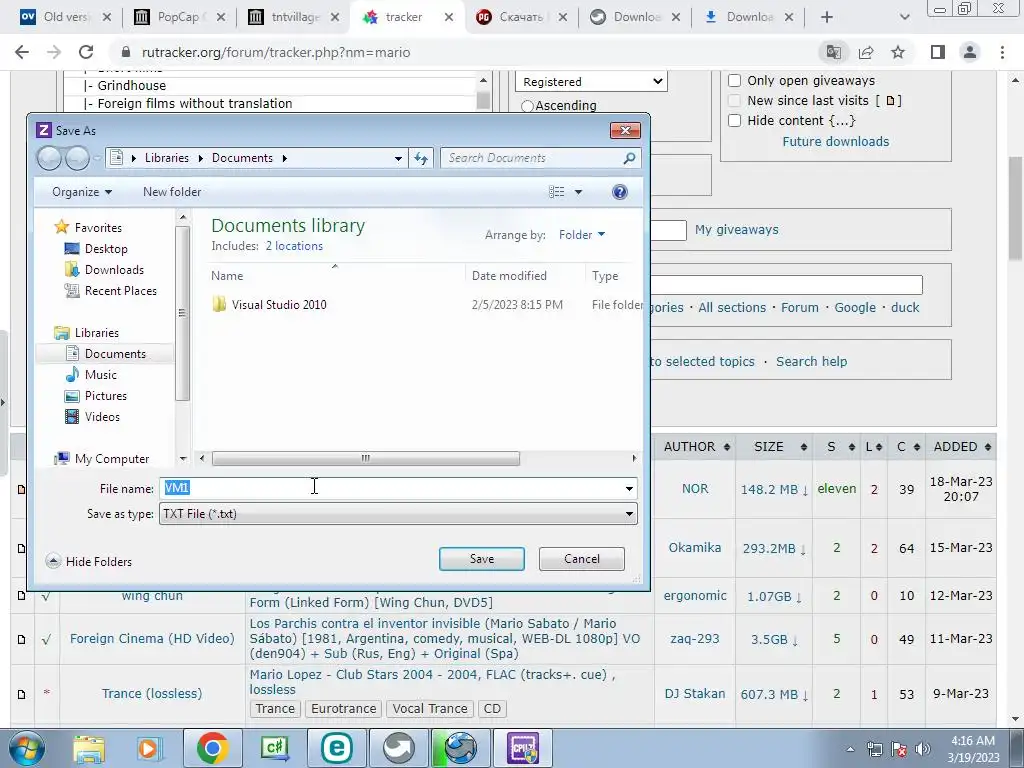Open CPU-Z icon in taskbar

[x=522, y=748]
